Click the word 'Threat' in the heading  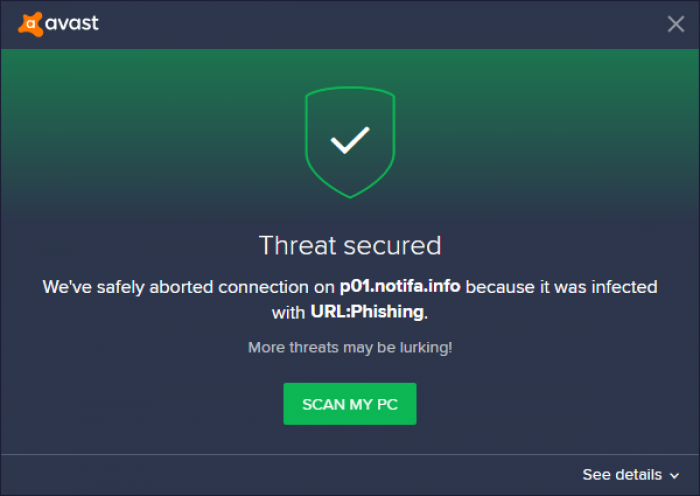[x=297, y=246]
